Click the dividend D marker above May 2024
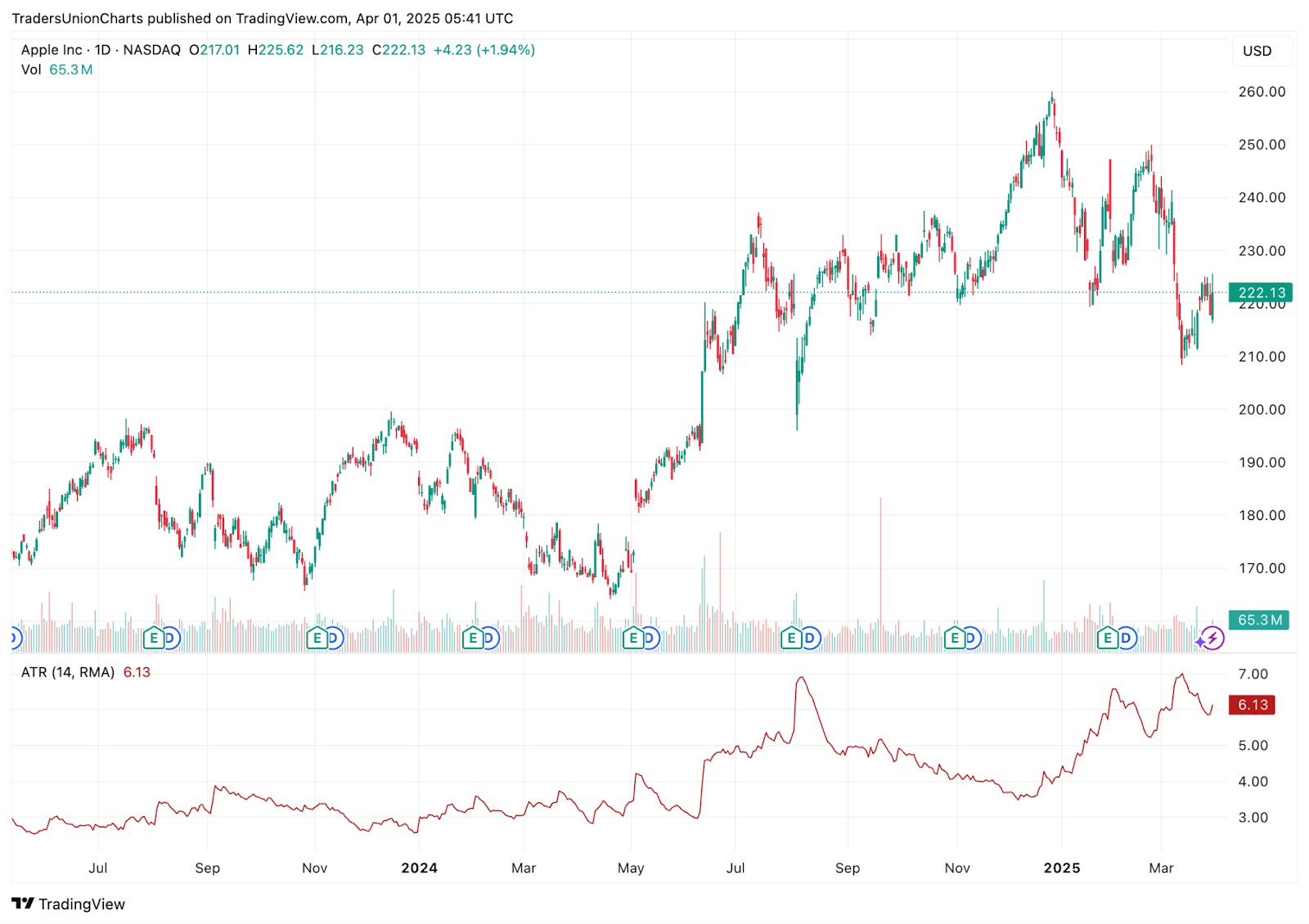 (x=650, y=638)
